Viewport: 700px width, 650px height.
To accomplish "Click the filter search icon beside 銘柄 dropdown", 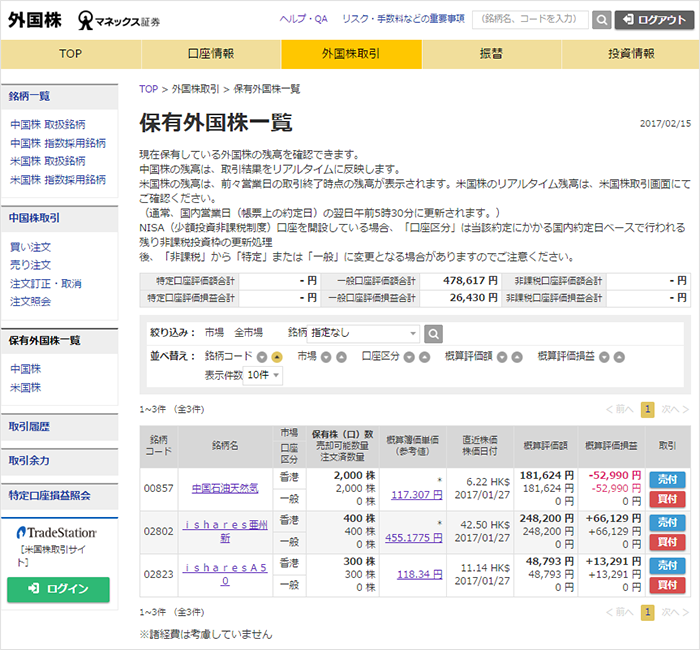I will [433, 333].
